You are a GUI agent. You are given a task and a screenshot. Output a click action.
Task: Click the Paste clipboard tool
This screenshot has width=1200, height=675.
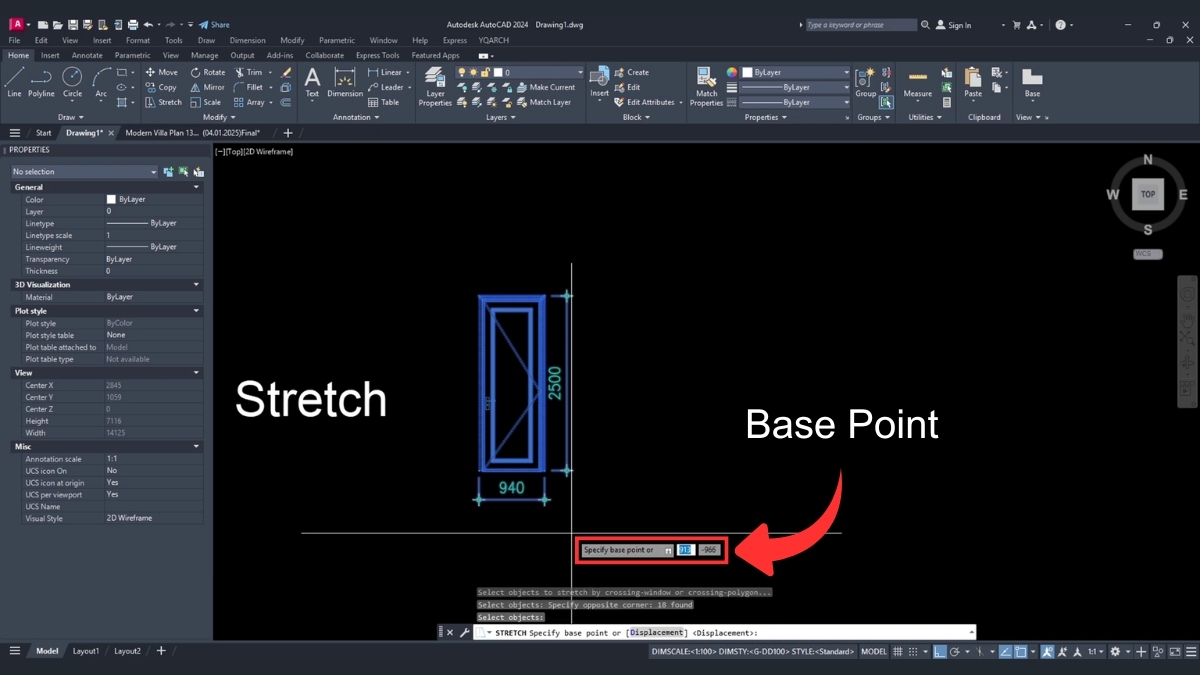[973, 82]
